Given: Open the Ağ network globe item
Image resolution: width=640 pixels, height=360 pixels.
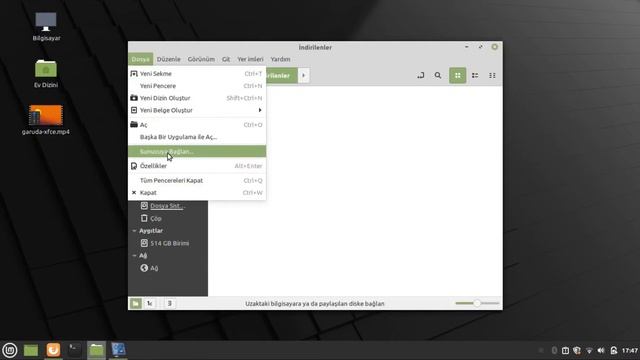Looking at the screenshot, I should tap(149, 268).
